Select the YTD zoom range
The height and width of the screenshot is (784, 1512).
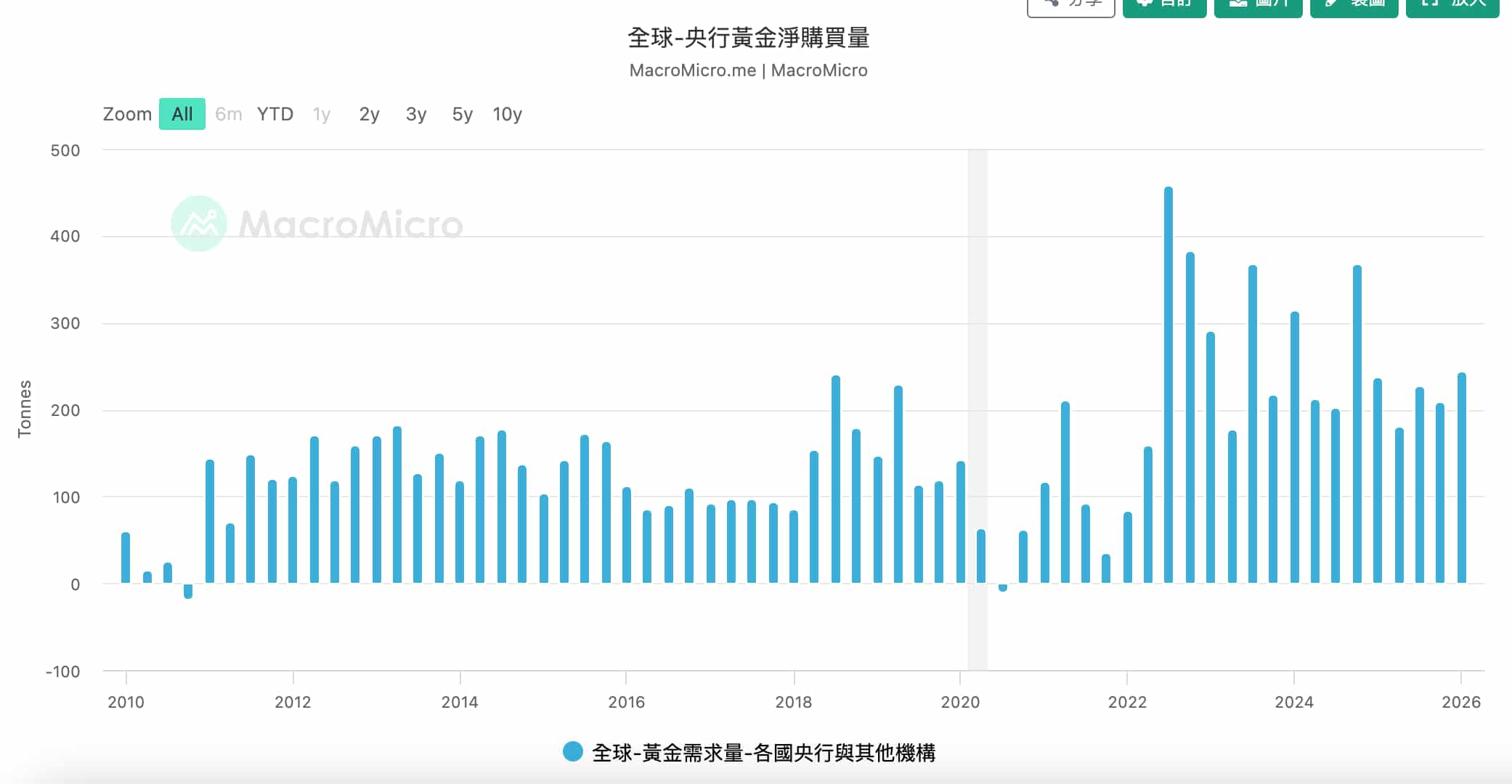tap(275, 114)
